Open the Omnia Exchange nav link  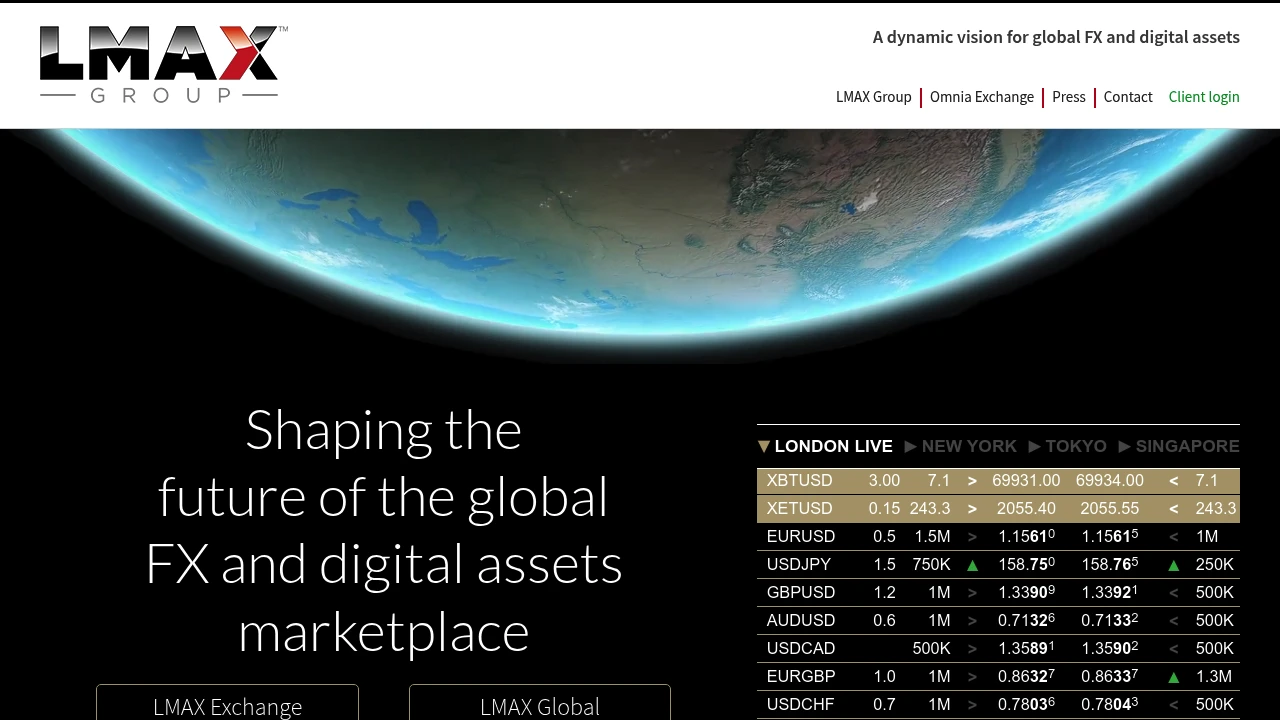[x=982, y=97]
